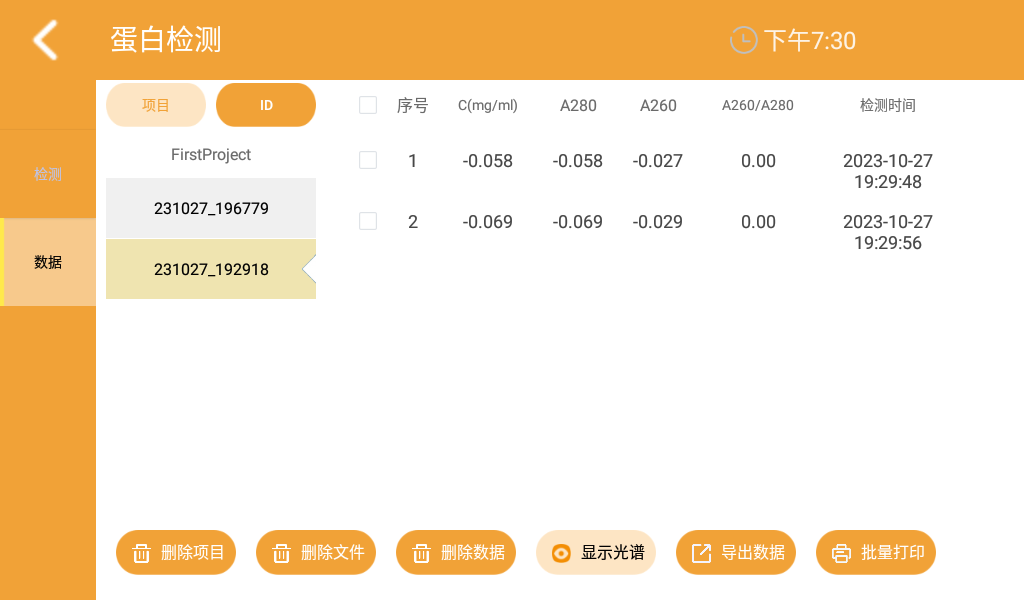This screenshot has height=600, width=1024.
Task: Select the ID tab
Action: click(266, 104)
